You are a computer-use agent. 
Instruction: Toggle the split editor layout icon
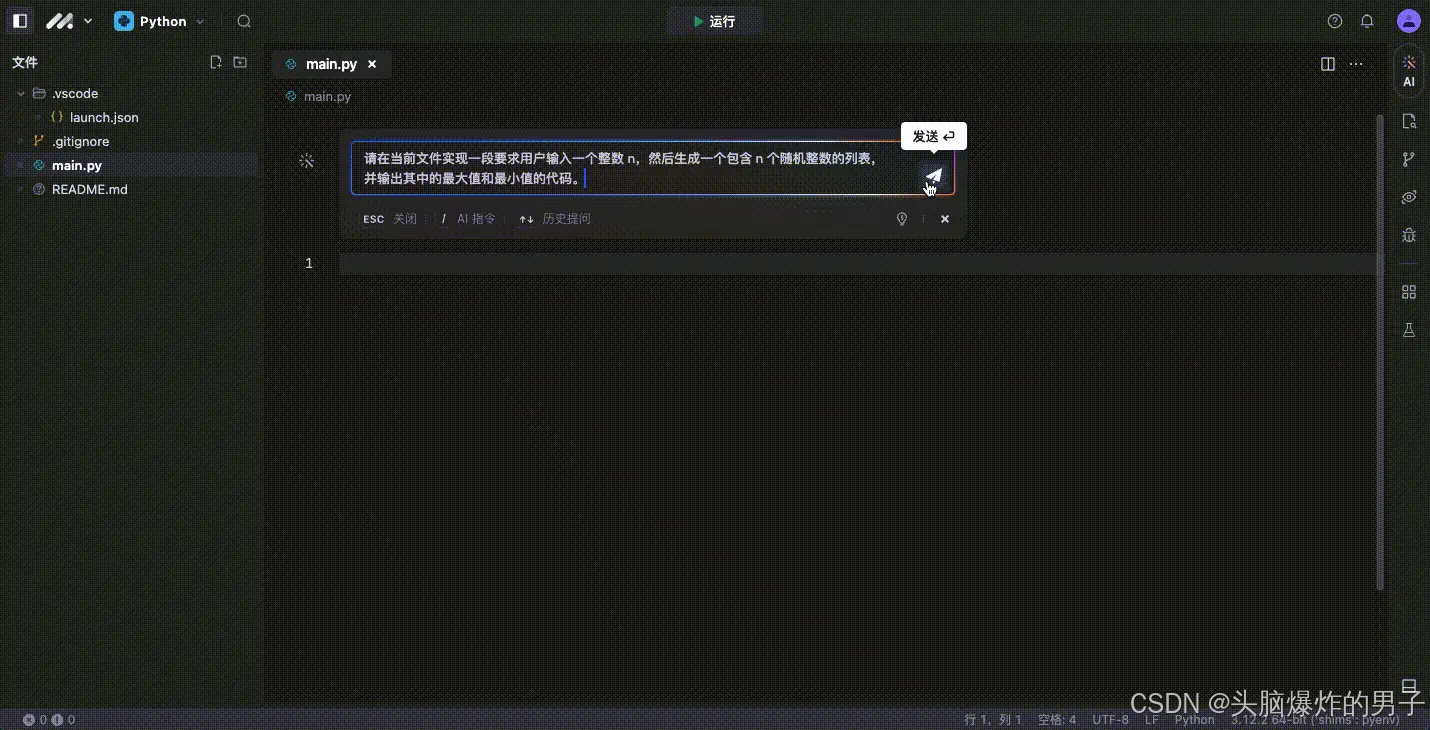(1326, 63)
